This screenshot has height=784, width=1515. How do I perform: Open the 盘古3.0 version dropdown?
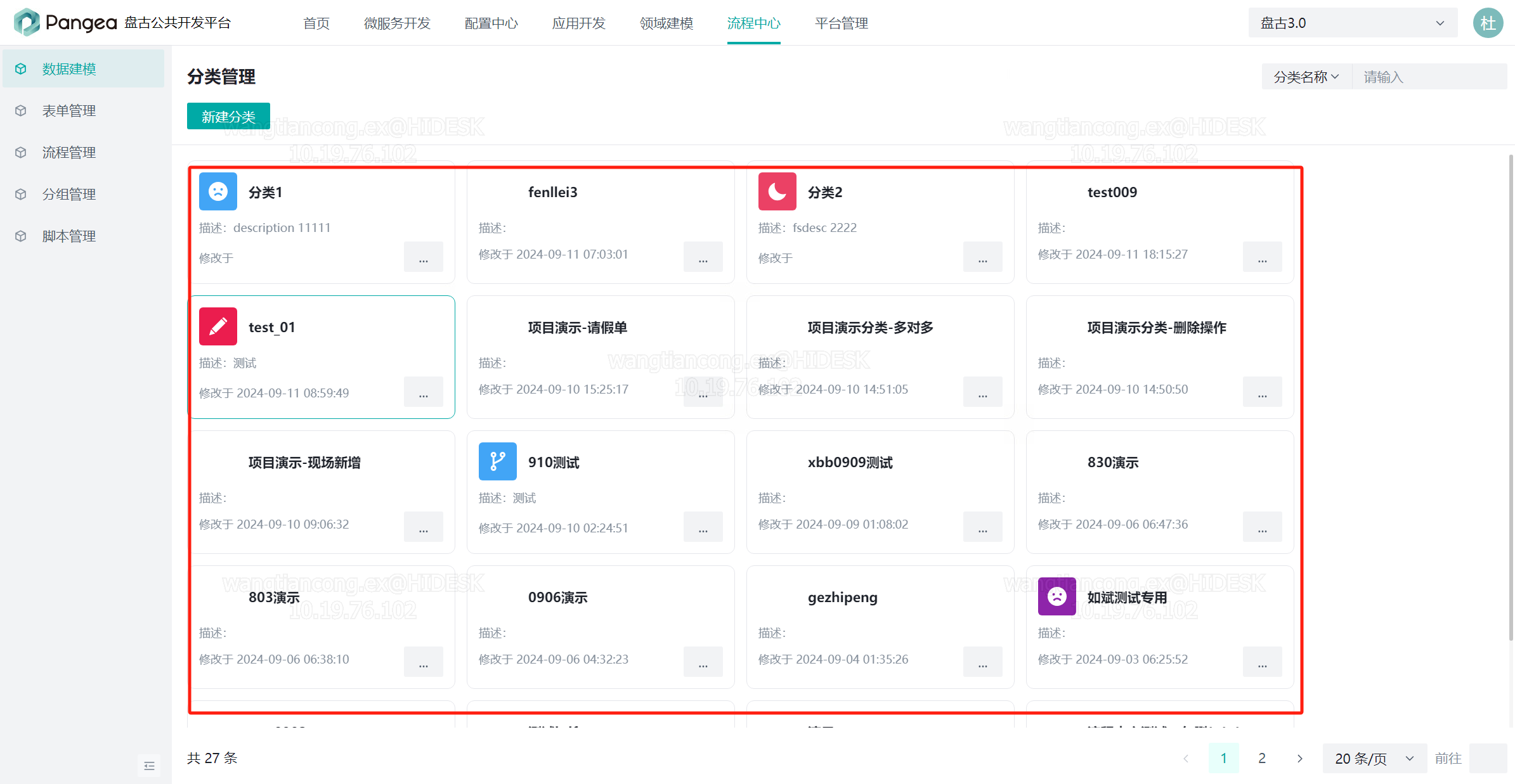pyautogui.click(x=1353, y=23)
